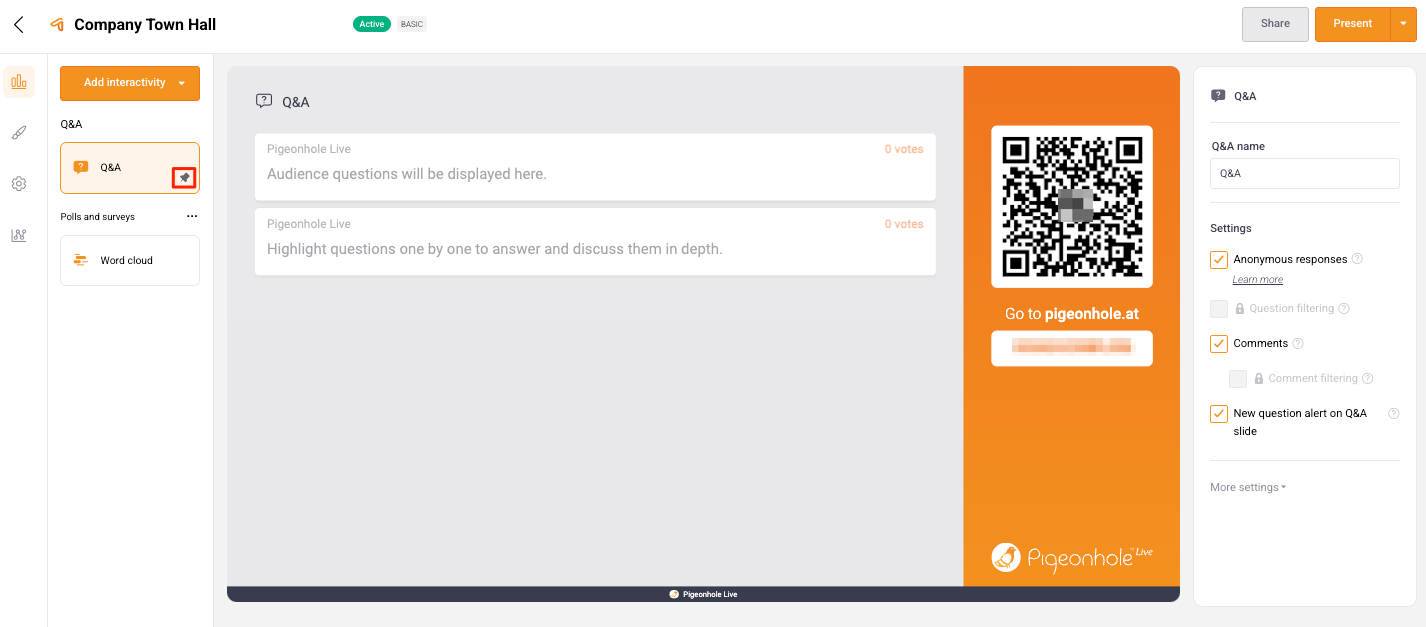Expand More settings section
This screenshot has height=627, width=1426.
coord(1248,488)
